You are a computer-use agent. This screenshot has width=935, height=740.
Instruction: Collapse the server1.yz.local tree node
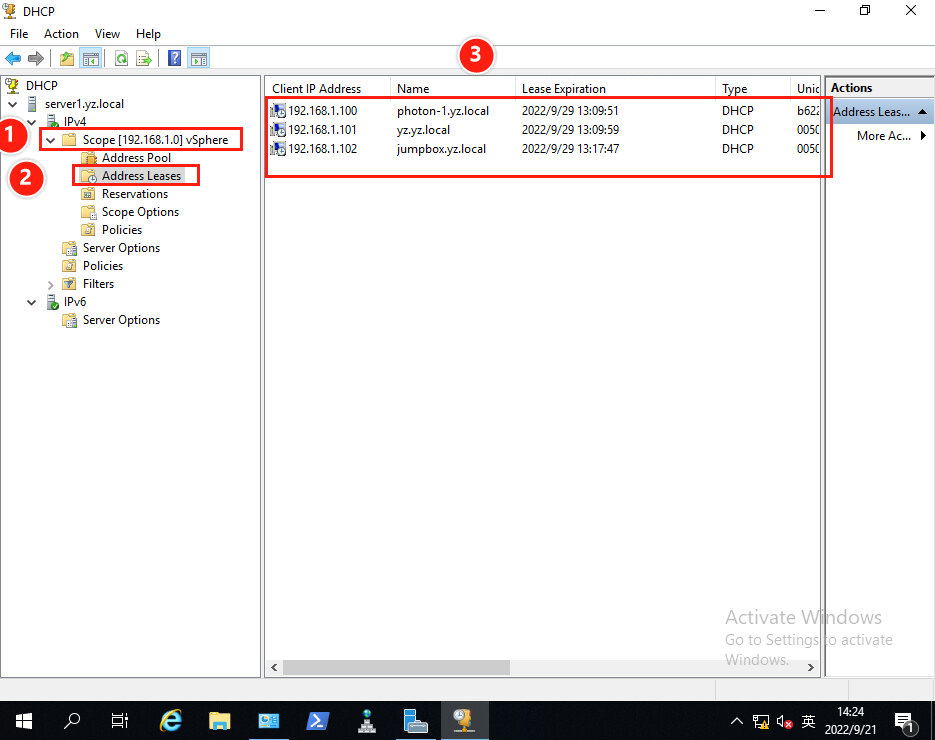[x=13, y=104]
